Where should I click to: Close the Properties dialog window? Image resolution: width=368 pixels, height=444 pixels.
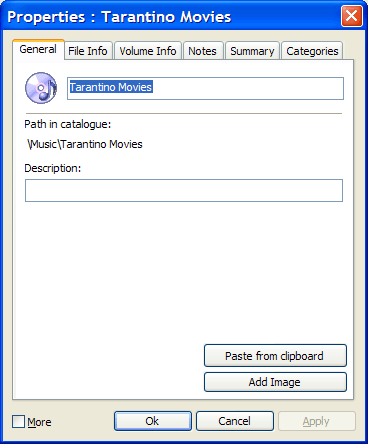[352, 16]
